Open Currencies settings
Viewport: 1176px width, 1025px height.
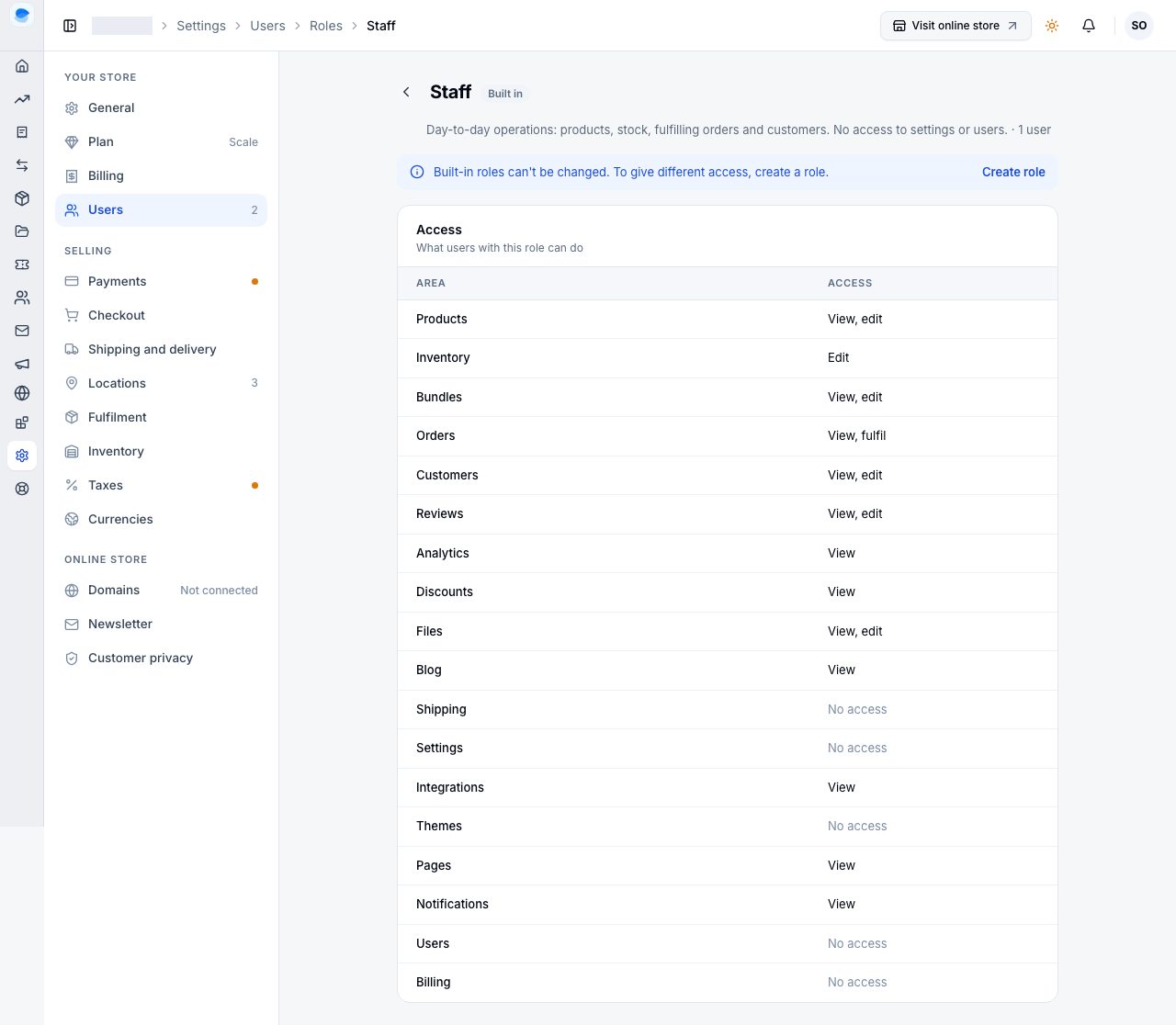(x=162, y=520)
